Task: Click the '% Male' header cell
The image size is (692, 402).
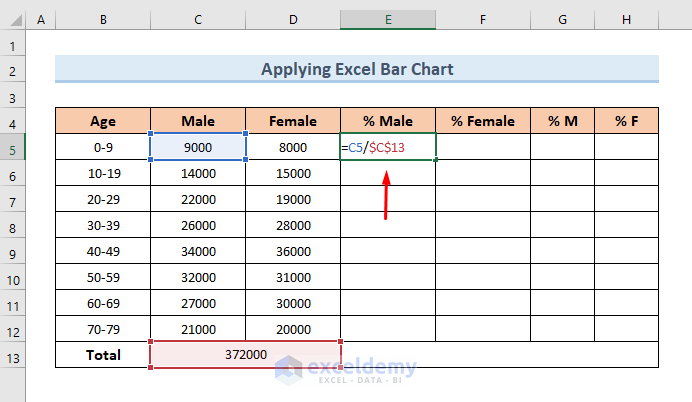Action: click(388, 120)
